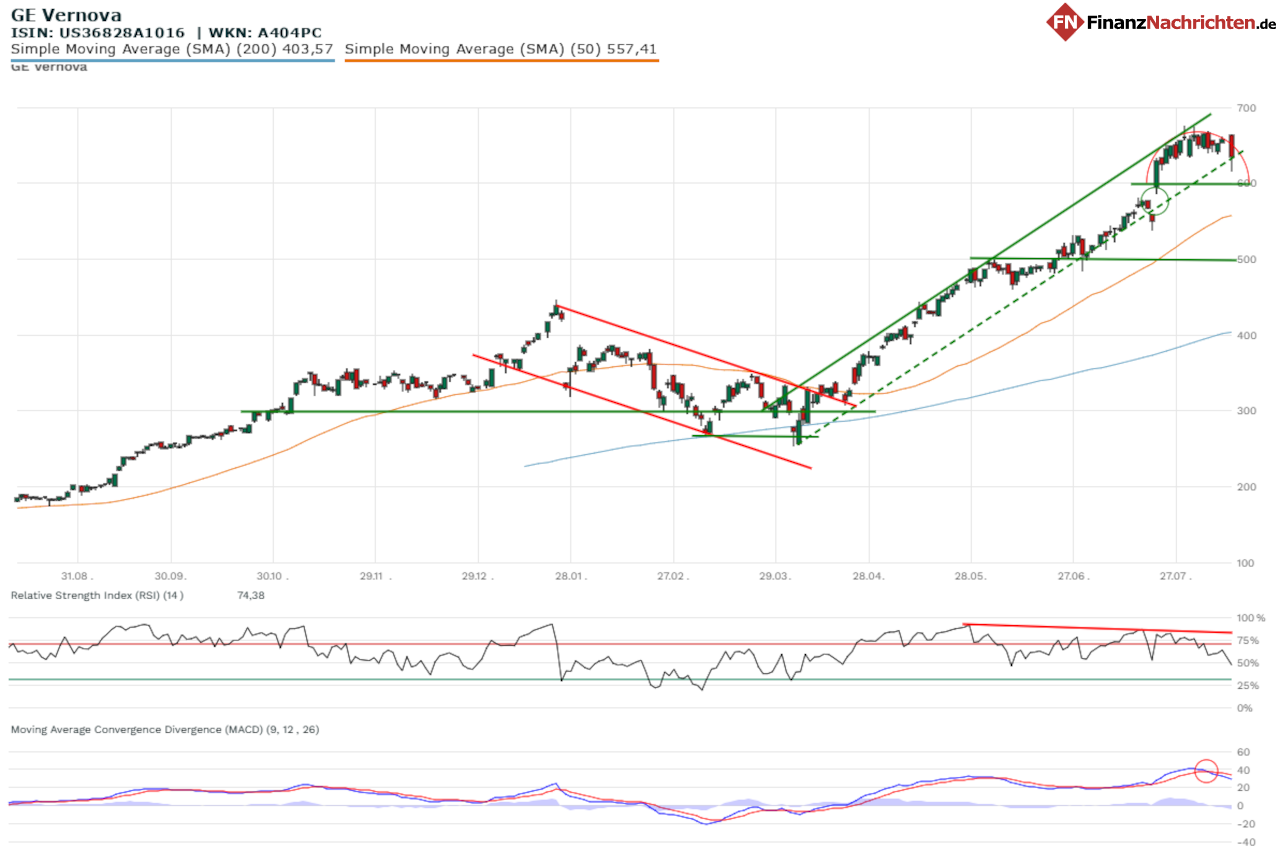Click the RSI value 74,38
Viewport: 1280px width, 850px height.
(251, 595)
